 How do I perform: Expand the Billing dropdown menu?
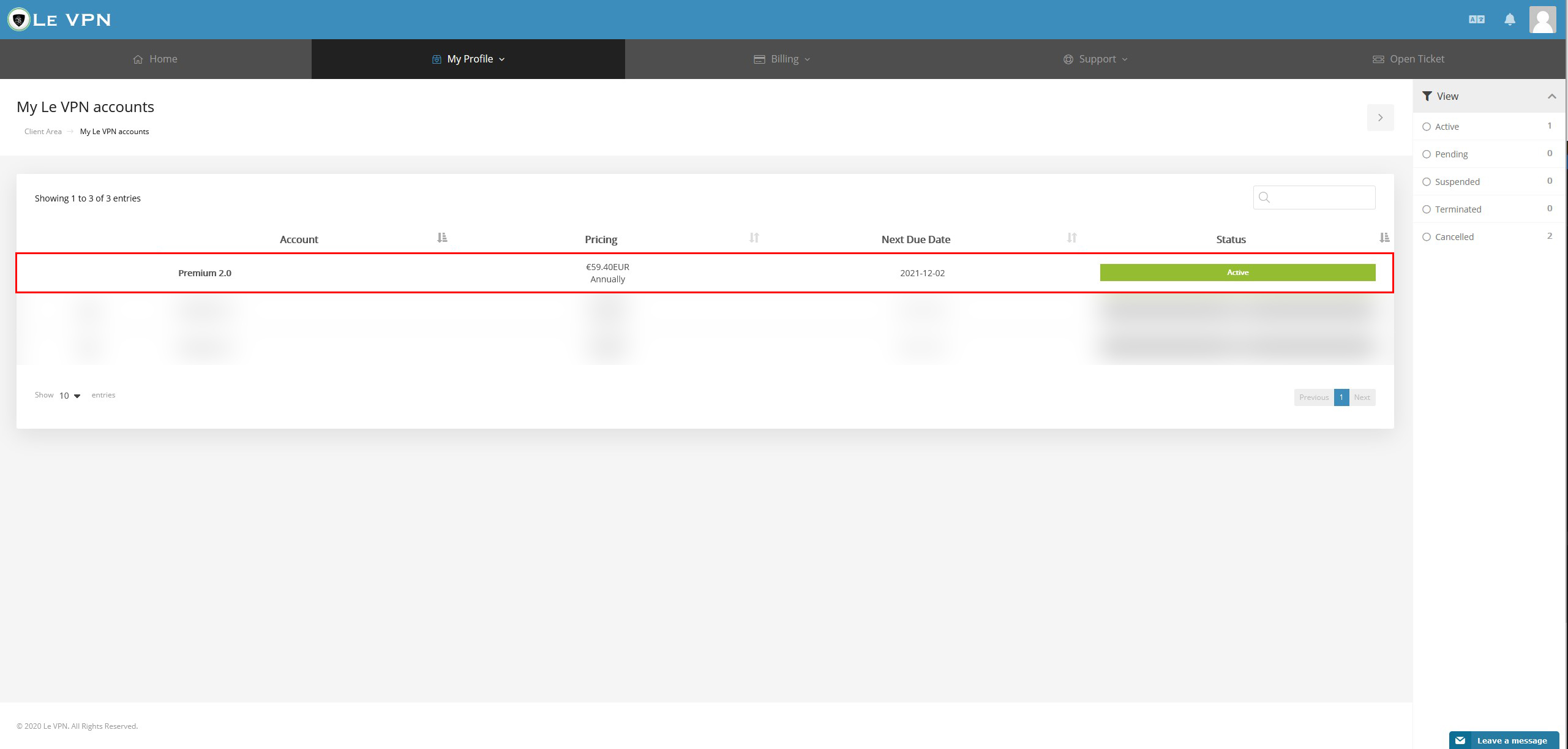click(783, 58)
